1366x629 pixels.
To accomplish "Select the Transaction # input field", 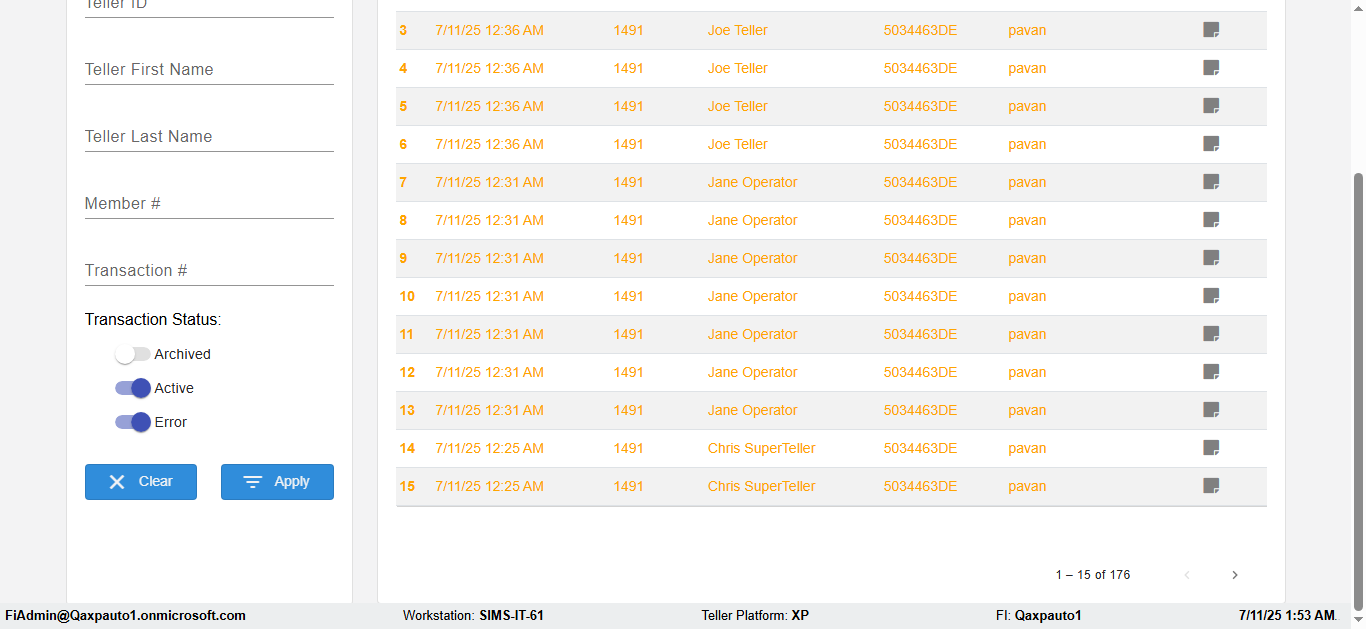I will [209, 271].
